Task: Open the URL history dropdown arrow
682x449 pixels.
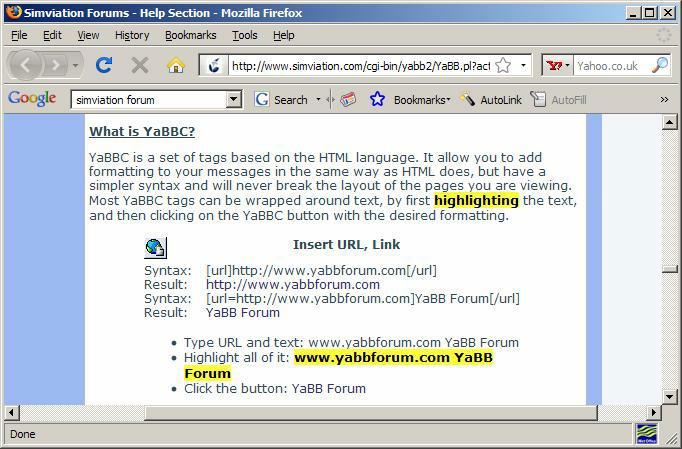Action: click(523, 66)
